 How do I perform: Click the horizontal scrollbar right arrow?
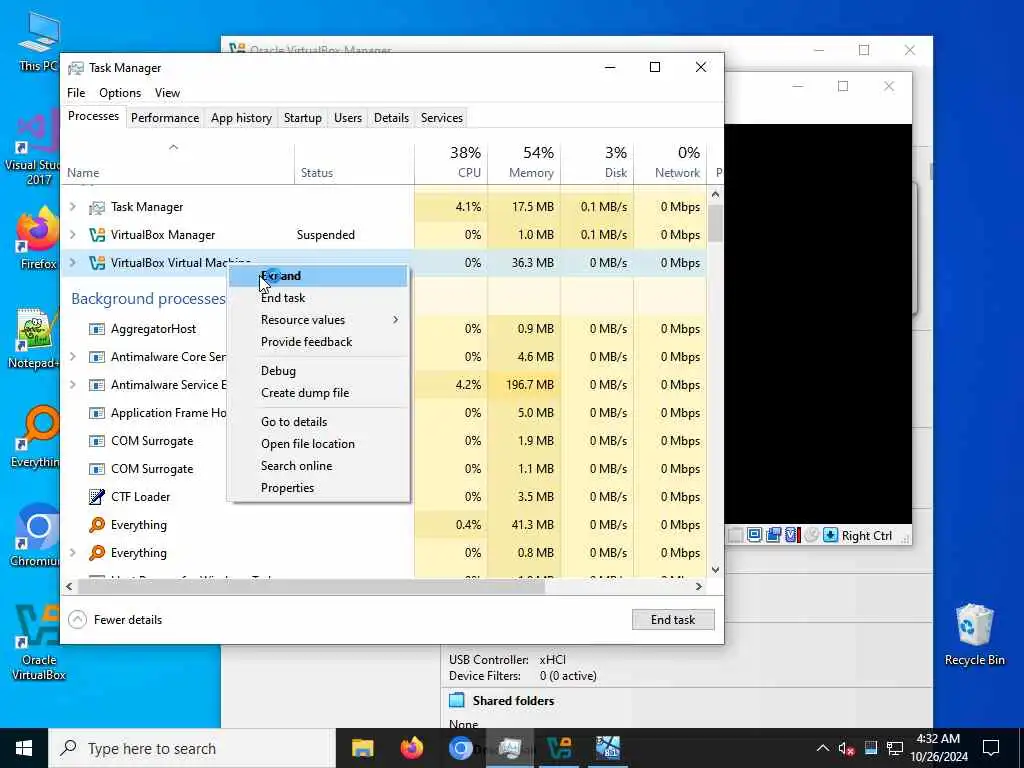click(699, 587)
